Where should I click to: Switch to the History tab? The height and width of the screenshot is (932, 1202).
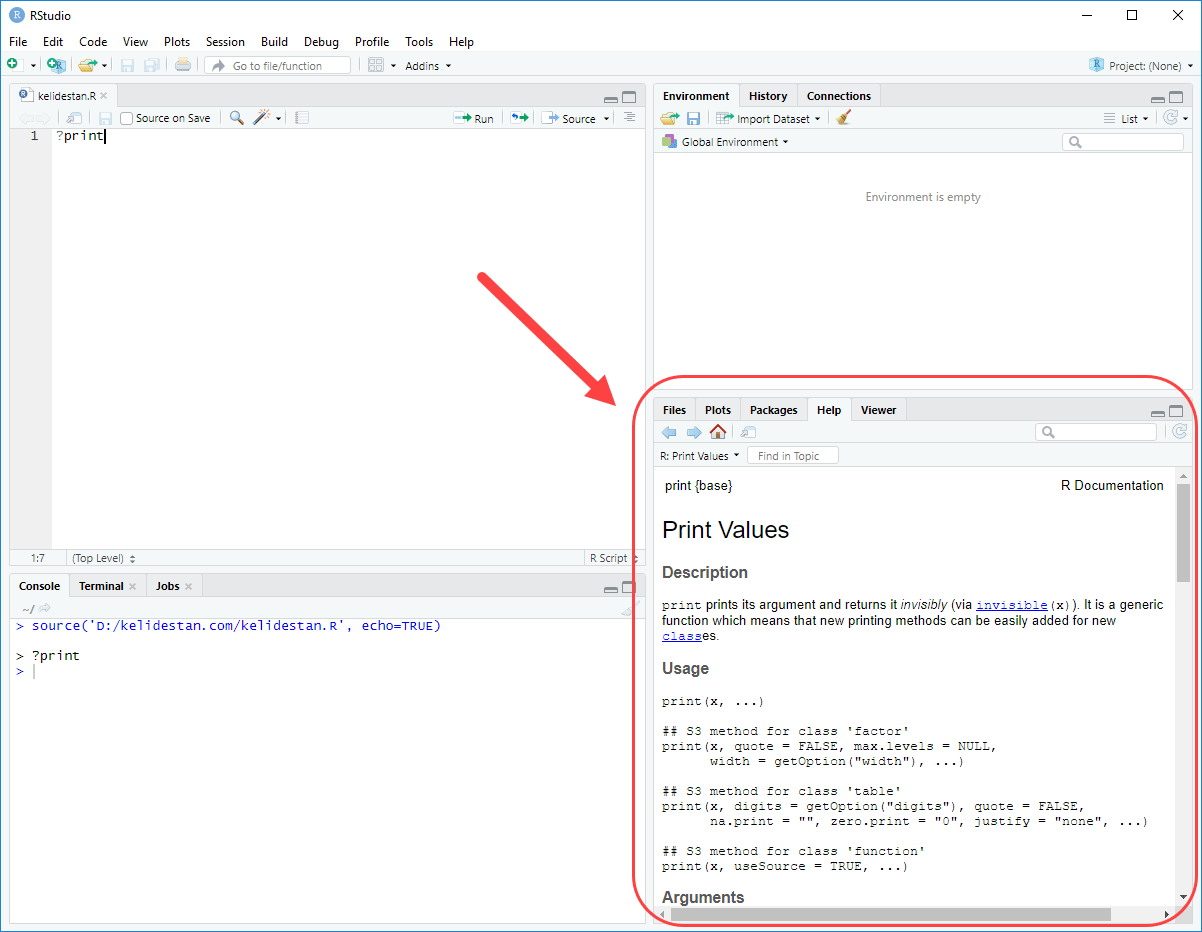(768, 96)
